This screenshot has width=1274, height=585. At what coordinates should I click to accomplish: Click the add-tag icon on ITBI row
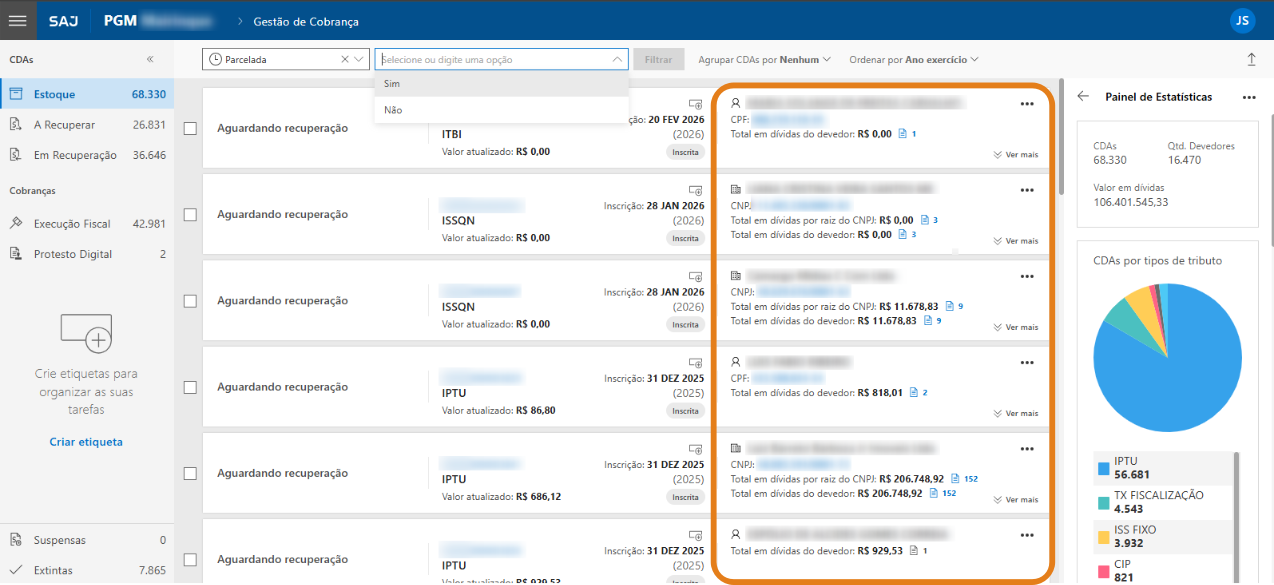[x=695, y=105]
